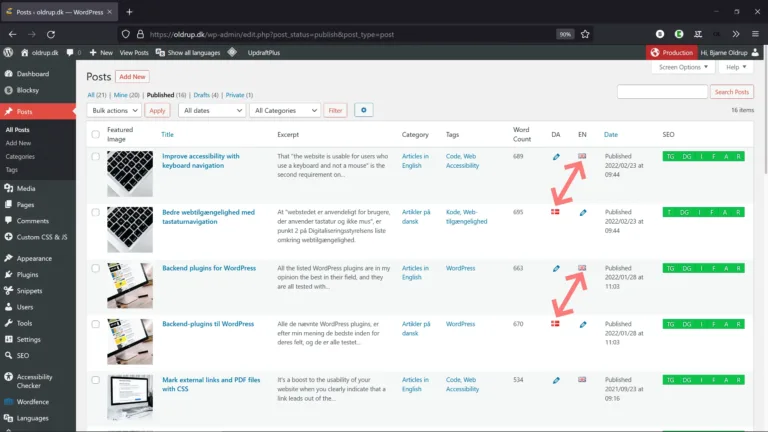Edit Danish translation of Backend plugins for WordPress

pyautogui.click(x=556, y=268)
